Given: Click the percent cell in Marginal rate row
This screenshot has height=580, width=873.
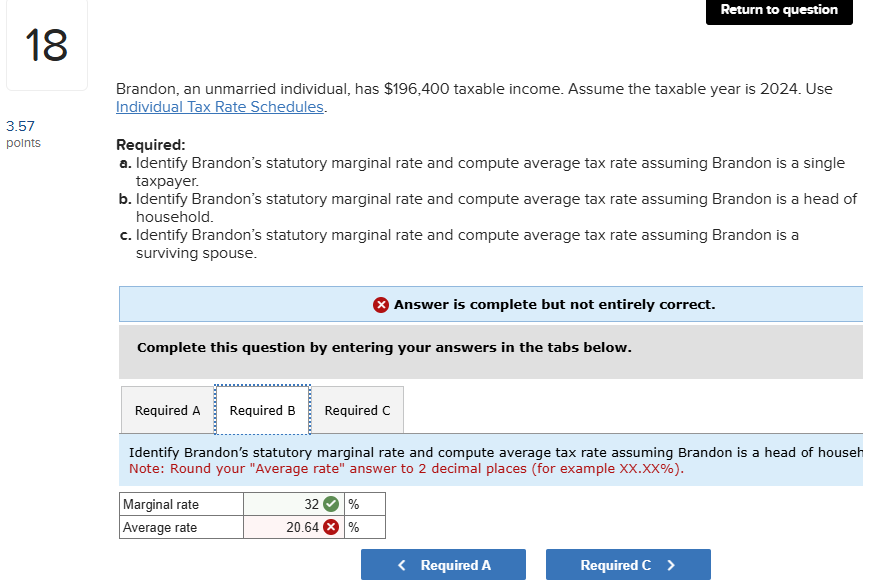Looking at the screenshot, I should (x=365, y=504).
